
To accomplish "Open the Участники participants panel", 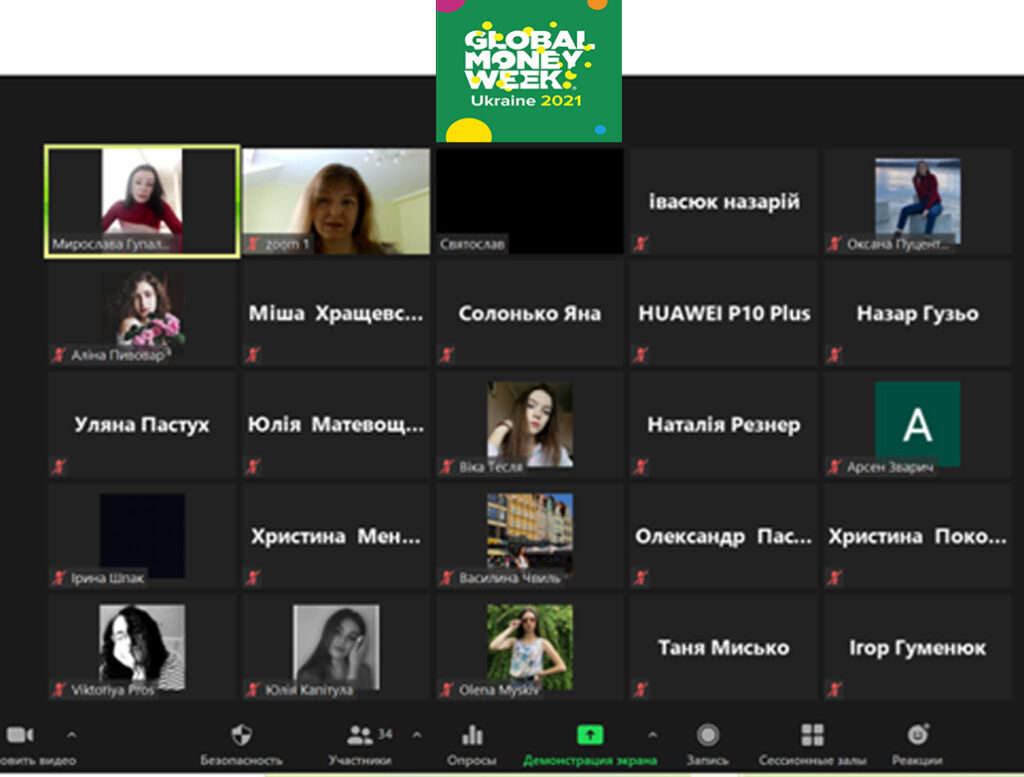I will click(x=360, y=736).
